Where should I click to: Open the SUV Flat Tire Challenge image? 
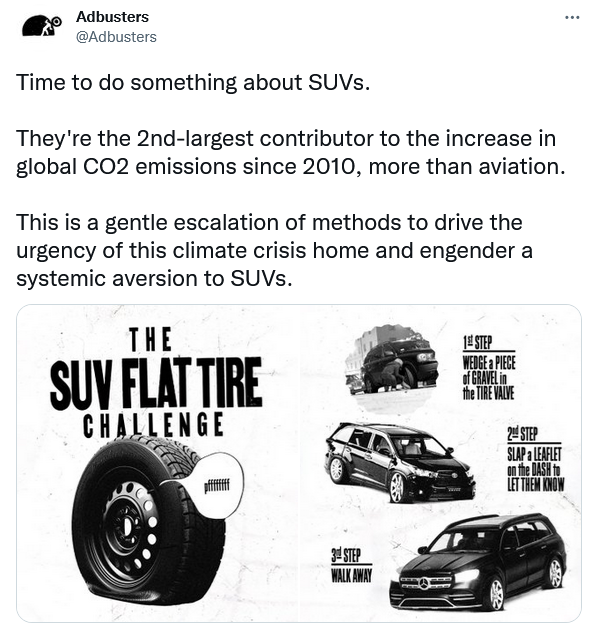[299, 463]
